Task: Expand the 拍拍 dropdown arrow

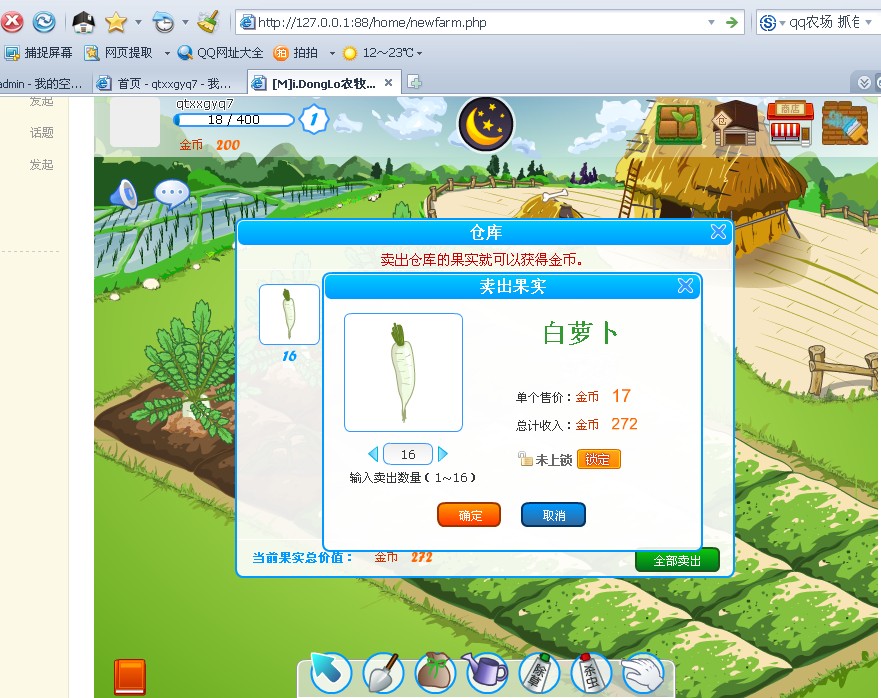Action: (x=332, y=53)
